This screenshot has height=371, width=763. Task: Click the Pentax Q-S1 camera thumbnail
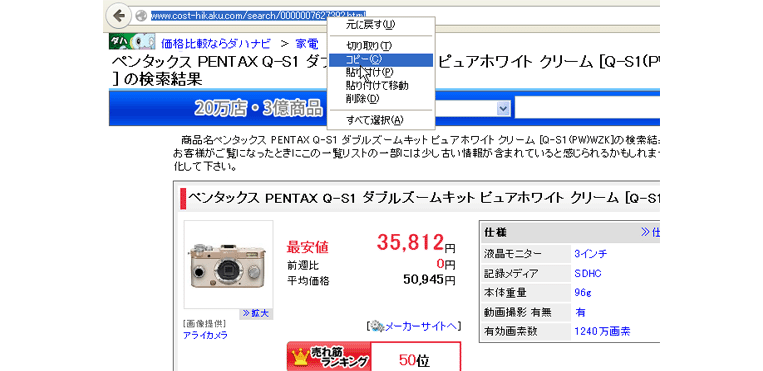pos(228,265)
